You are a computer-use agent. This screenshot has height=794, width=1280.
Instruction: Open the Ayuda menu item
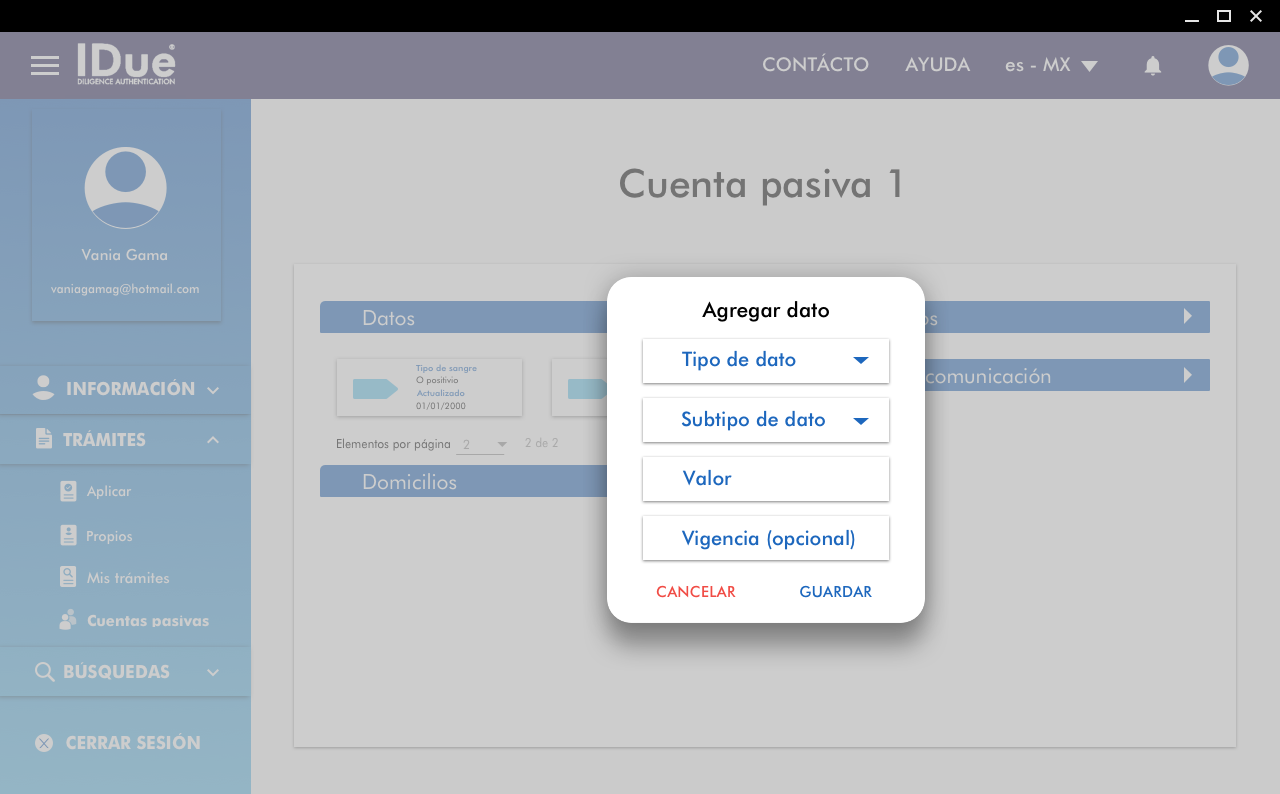(x=937, y=65)
